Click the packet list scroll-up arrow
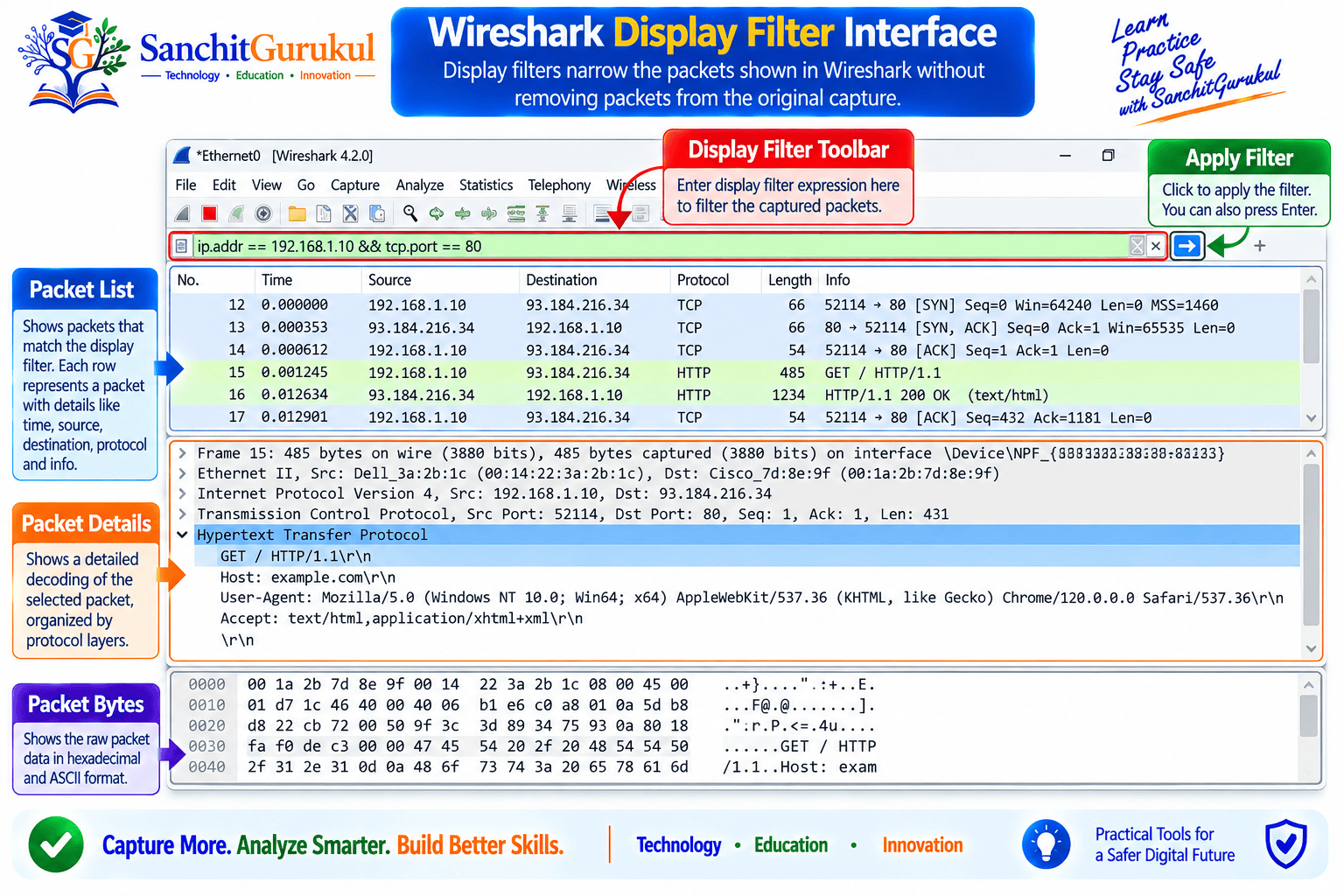The height and width of the screenshot is (896, 1344). click(1311, 280)
